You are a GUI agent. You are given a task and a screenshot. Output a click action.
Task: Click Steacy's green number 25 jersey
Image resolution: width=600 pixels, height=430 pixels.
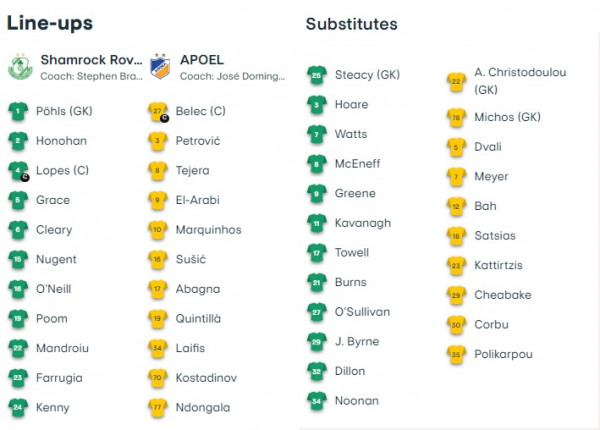[x=317, y=75]
